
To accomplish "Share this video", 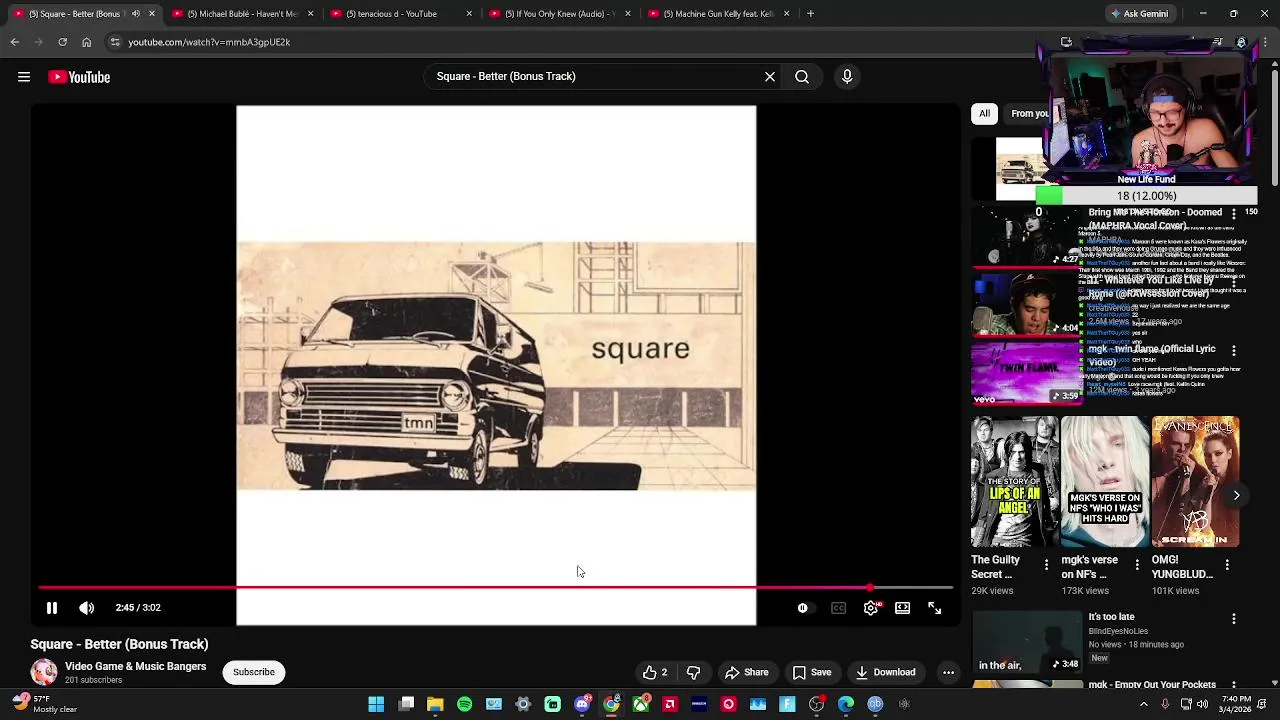I will [747, 672].
